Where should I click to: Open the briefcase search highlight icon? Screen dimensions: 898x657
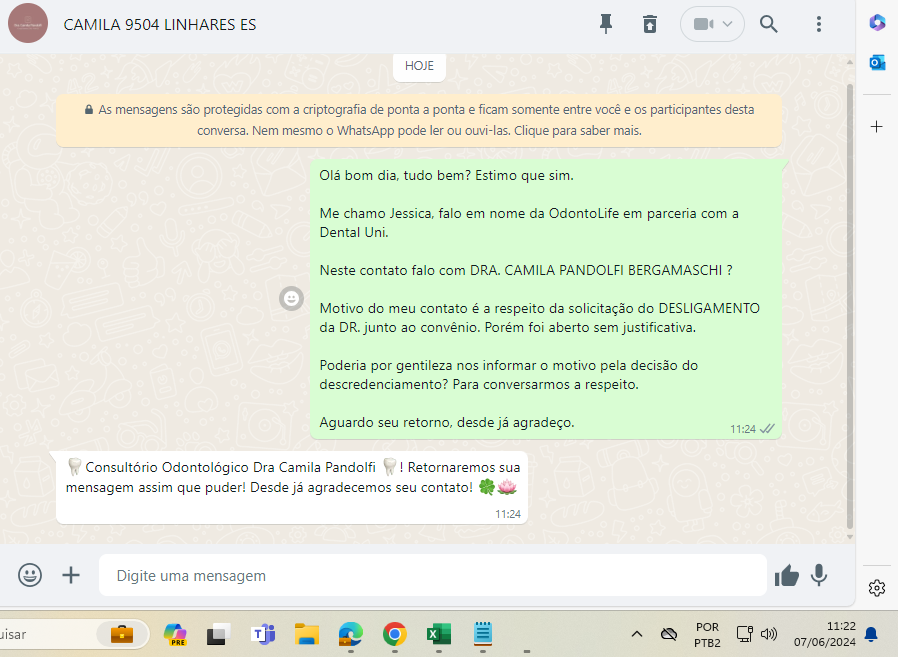122,634
